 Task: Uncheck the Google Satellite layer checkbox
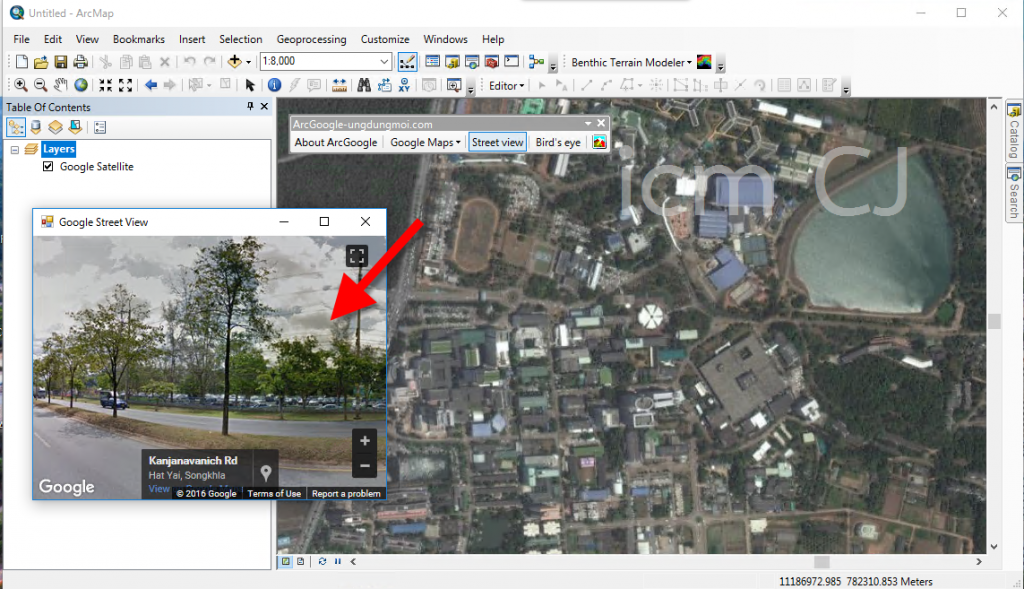(x=49, y=166)
